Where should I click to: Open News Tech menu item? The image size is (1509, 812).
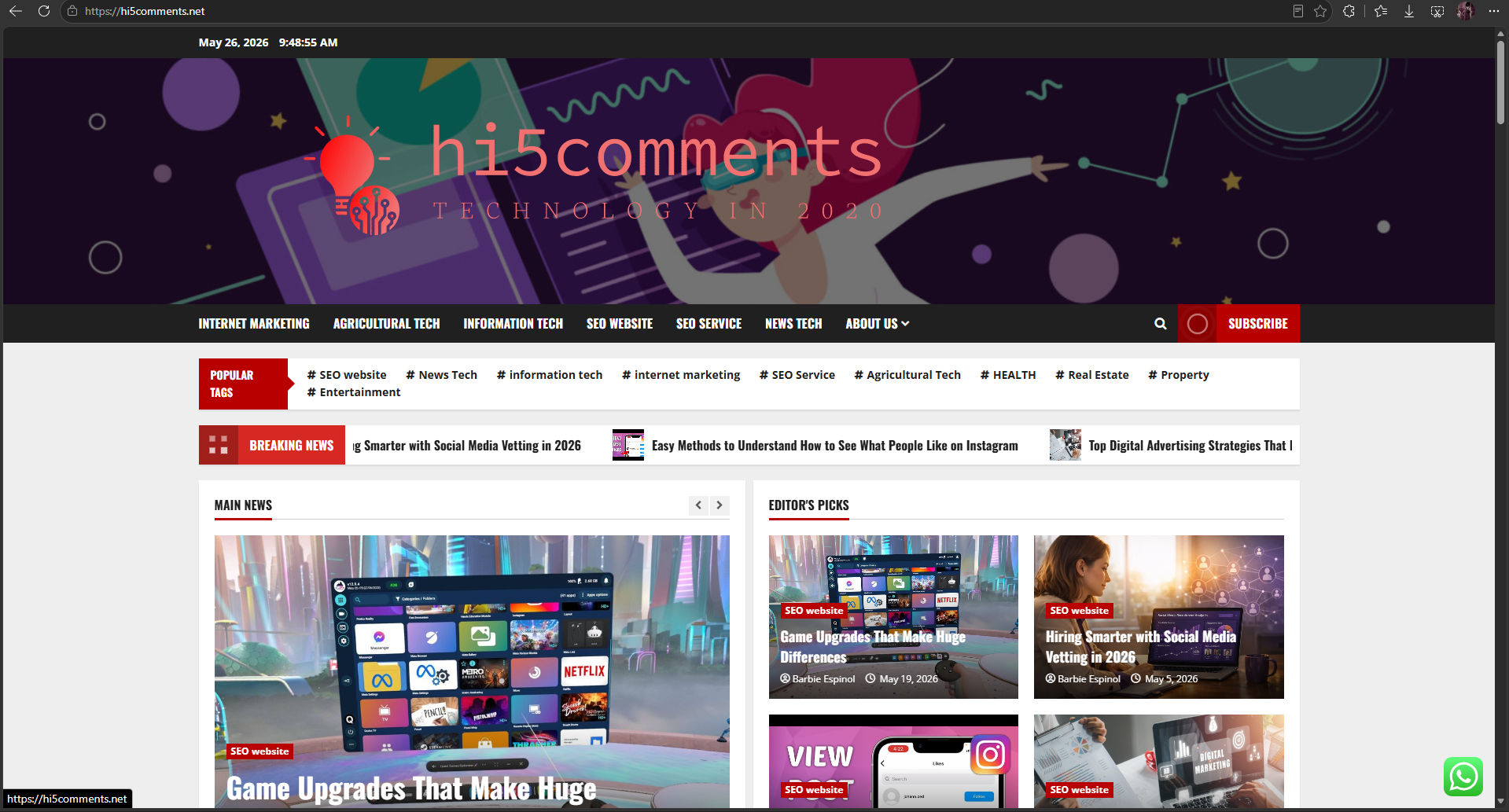(x=793, y=324)
